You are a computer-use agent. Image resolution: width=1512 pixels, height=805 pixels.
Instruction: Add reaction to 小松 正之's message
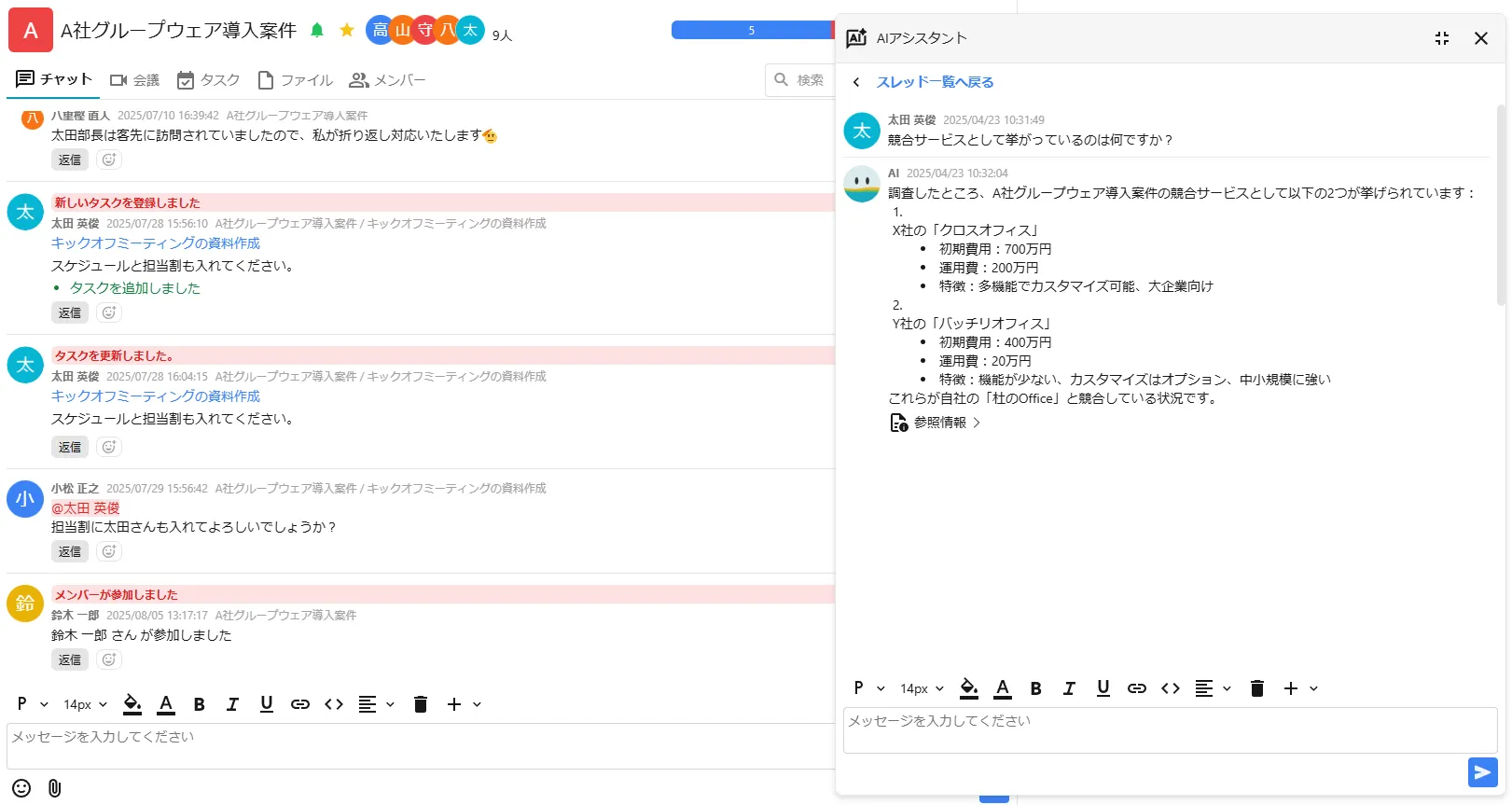pyautogui.click(x=109, y=551)
